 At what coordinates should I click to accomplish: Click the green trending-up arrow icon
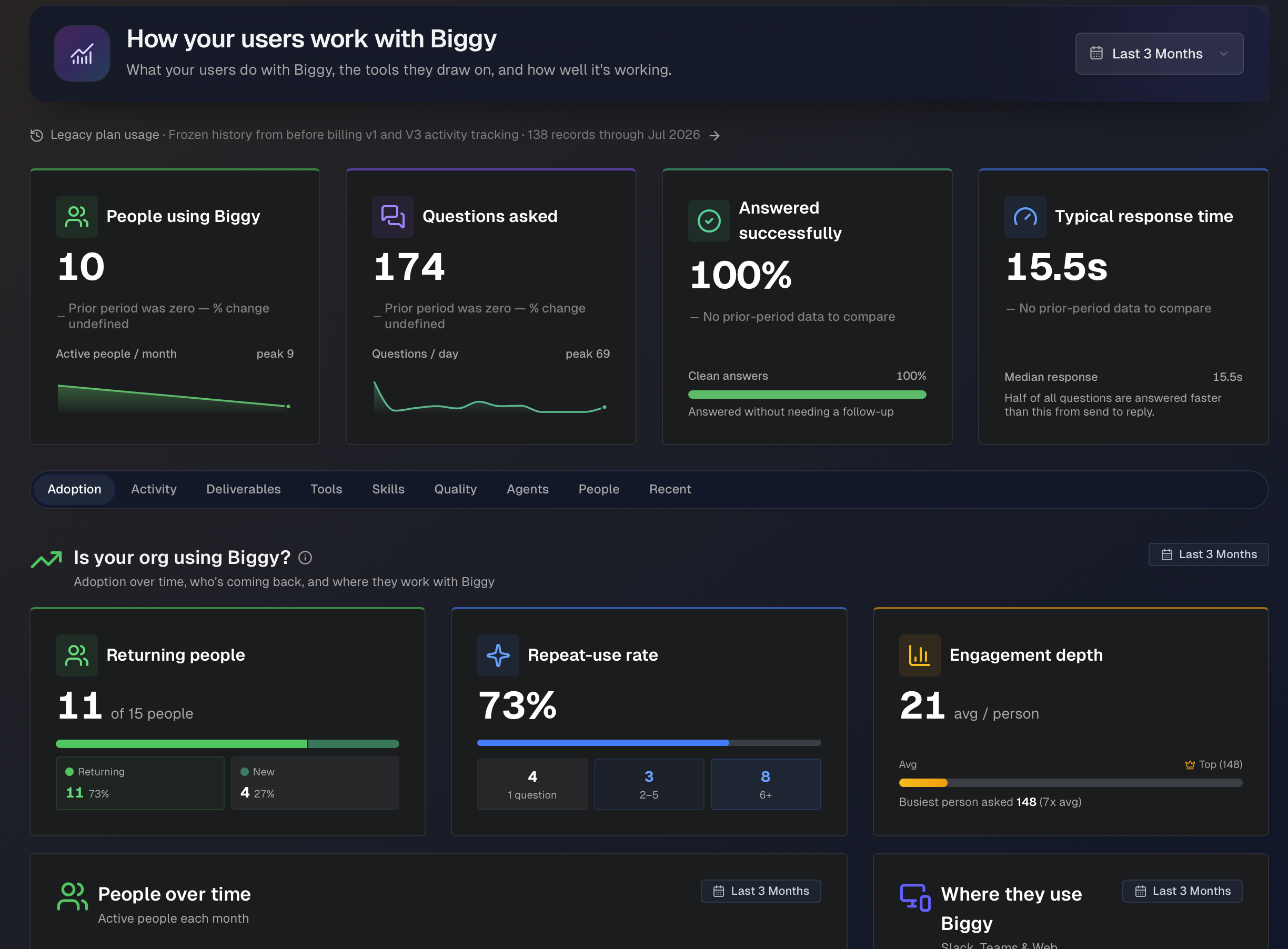point(46,559)
